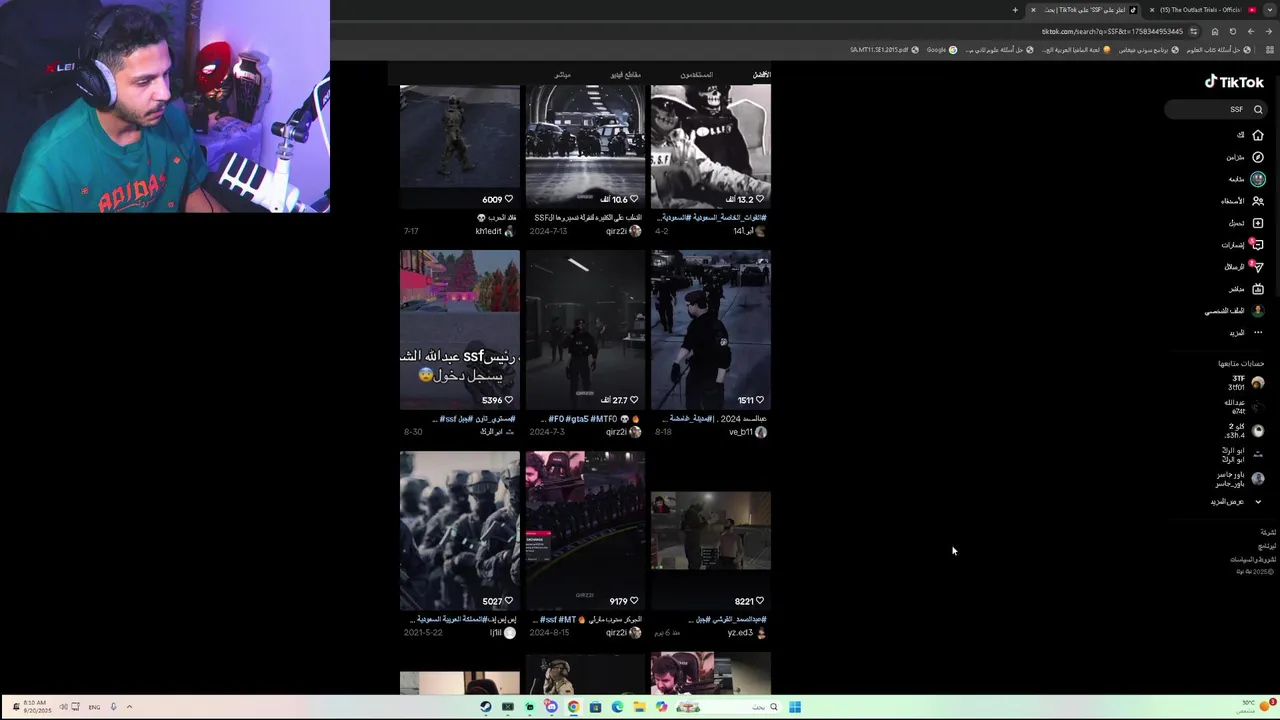Click the tiktok.com address bar URL

click(1112, 31)
